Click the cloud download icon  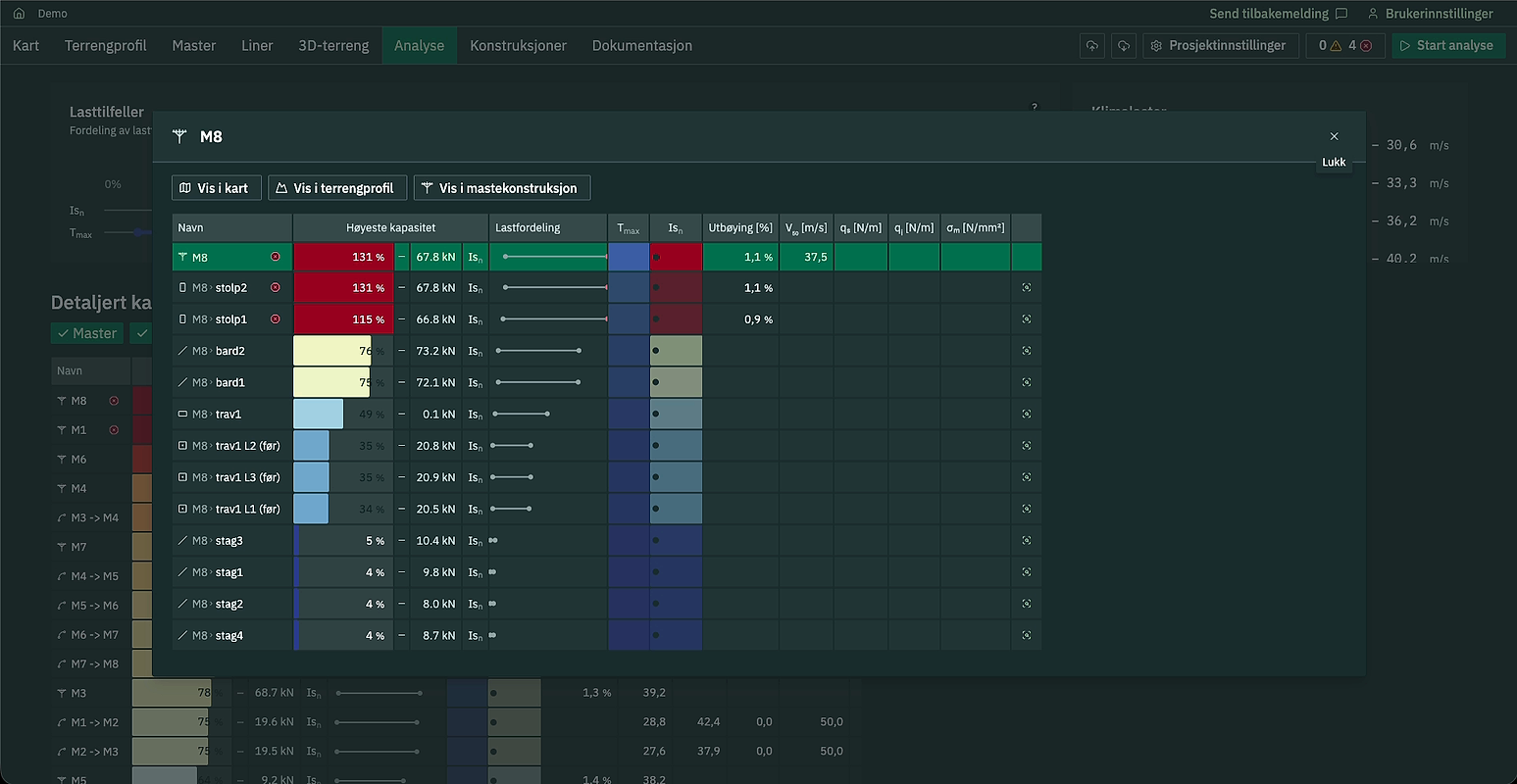[1123, 45]
